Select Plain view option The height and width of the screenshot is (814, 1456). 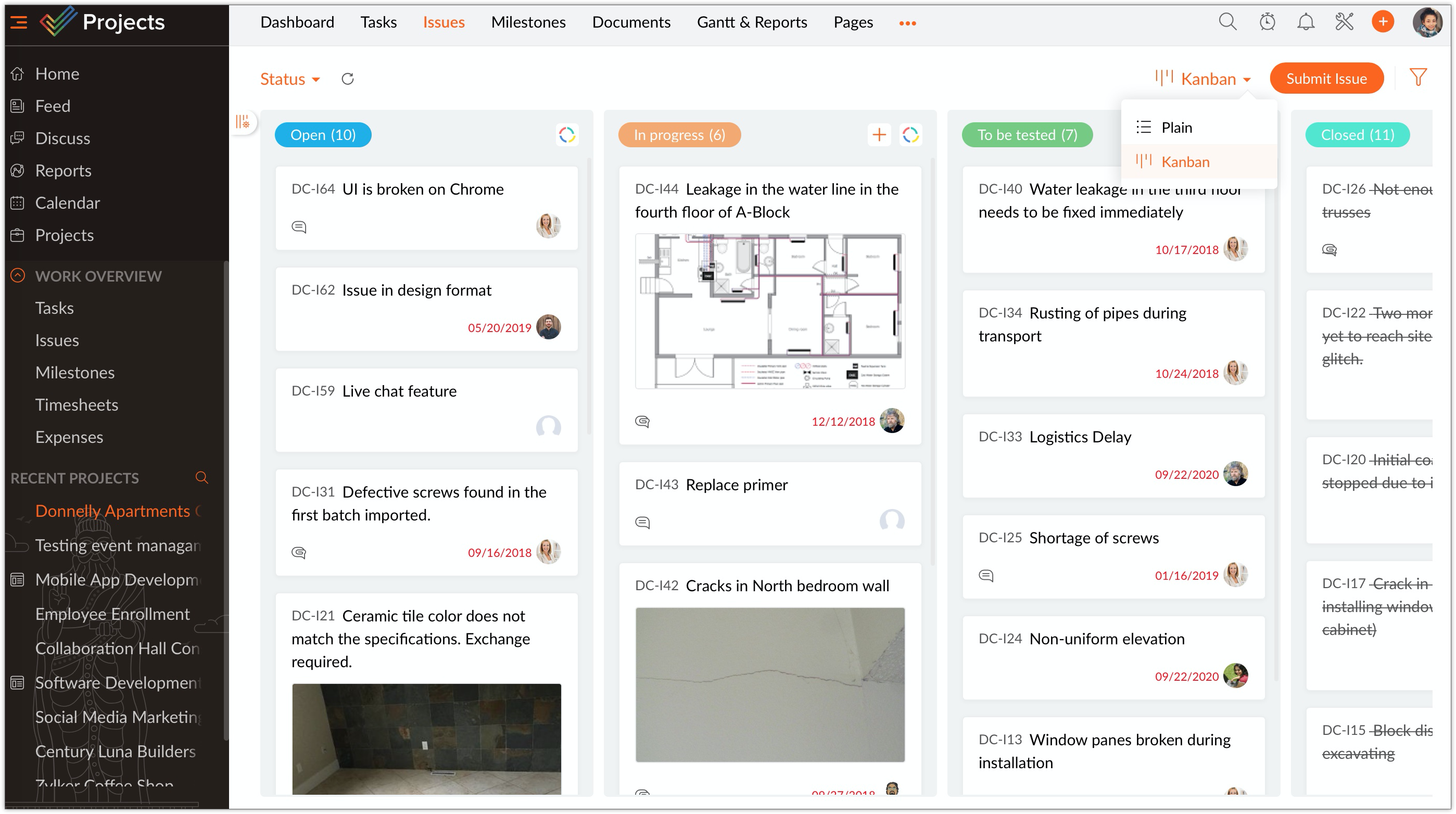pyautogui.click(x=1176, y=127)
